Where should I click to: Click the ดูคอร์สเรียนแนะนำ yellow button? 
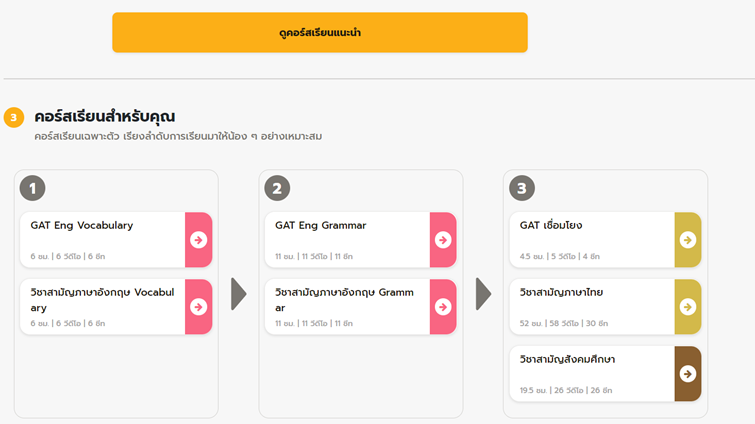[x=320, y=32]
